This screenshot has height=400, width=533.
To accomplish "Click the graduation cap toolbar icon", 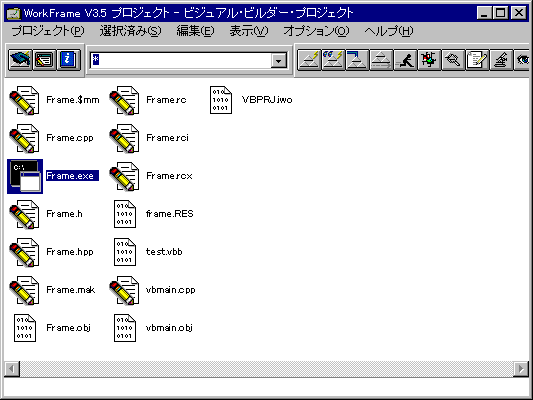I will (x=20, y=60).
